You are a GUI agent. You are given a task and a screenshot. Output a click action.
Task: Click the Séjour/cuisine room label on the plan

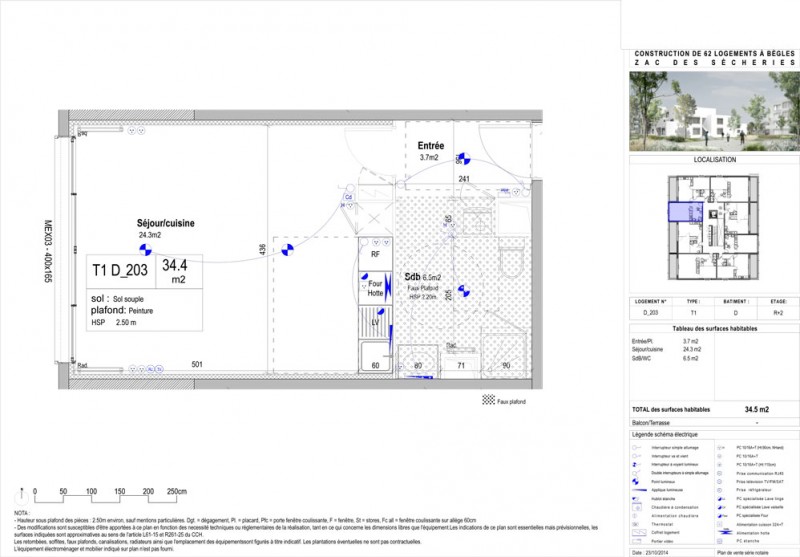(x=165, y=223)
